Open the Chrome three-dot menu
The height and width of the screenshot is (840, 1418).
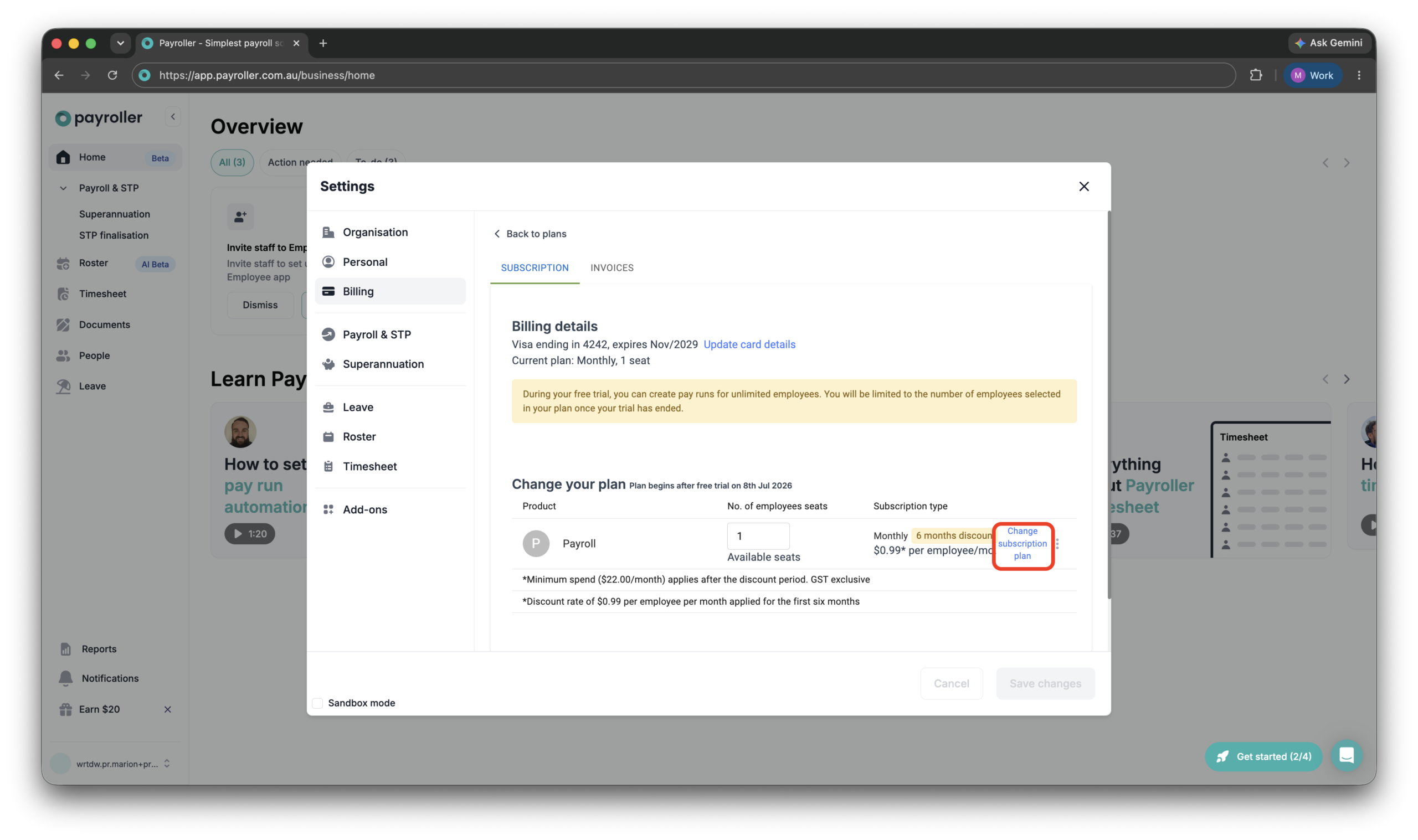(1359, 75)
